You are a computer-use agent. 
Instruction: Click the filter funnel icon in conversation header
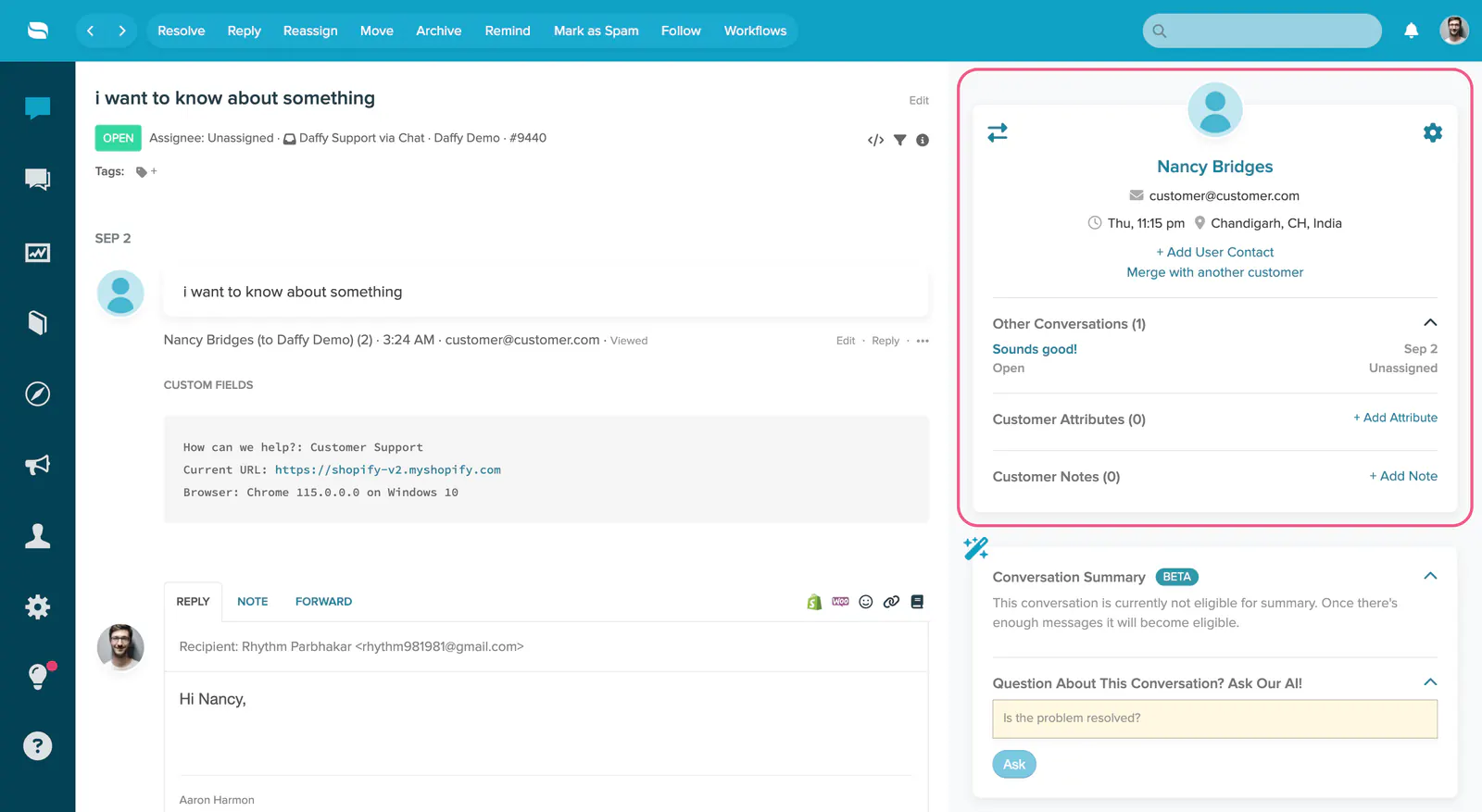click(899, 140)
